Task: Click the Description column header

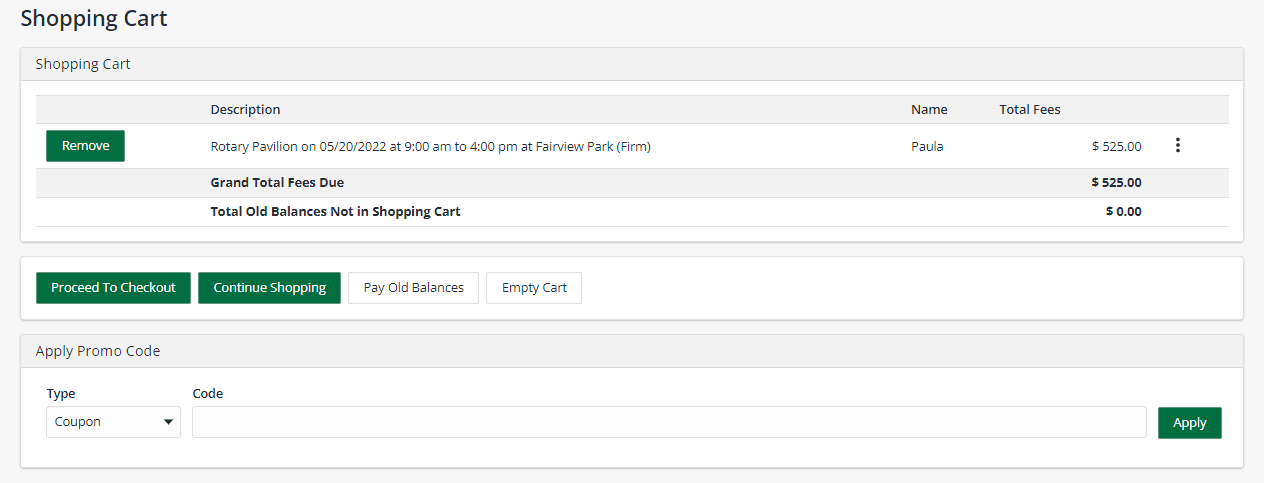Action: 245,109
